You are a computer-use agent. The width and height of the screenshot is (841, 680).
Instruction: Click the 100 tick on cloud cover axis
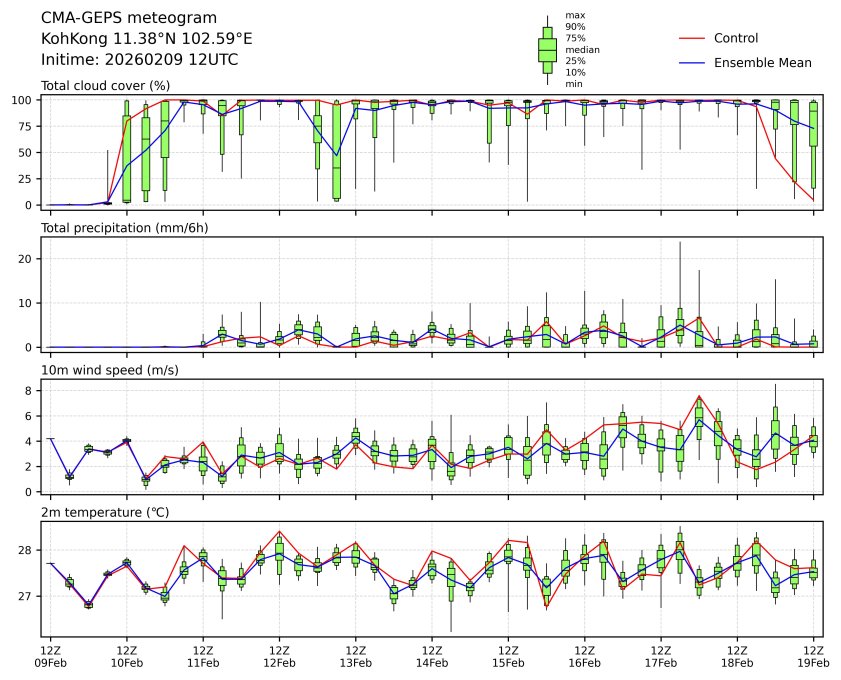coord(26,100)
